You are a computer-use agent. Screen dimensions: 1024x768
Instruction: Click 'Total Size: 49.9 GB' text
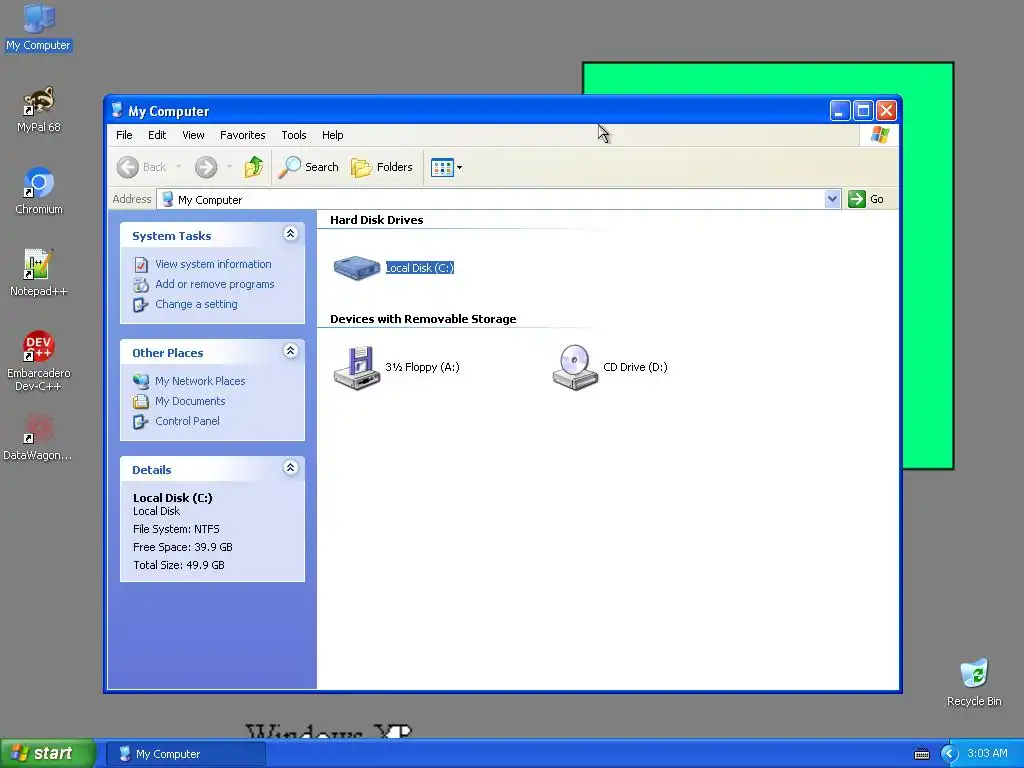(x=179, y=566)
